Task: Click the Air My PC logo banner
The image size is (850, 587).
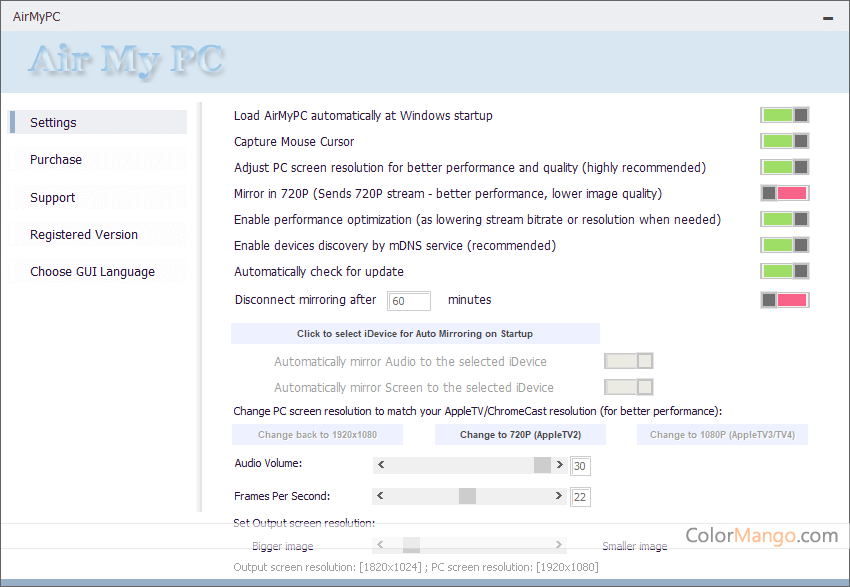Action: click(126, 61)
